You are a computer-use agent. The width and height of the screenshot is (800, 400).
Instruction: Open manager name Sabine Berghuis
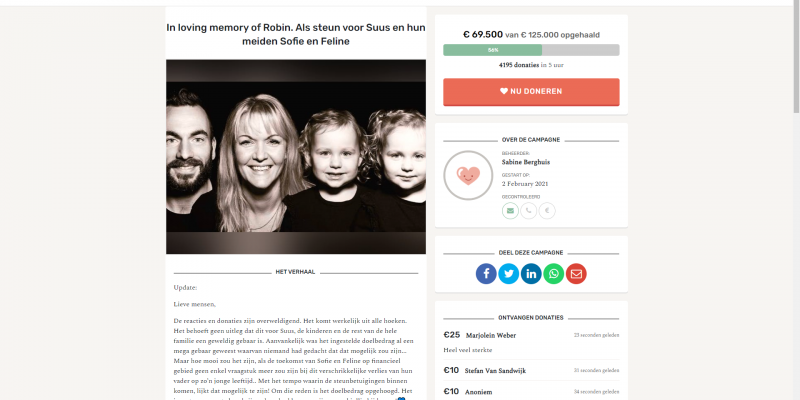(x=526, y=162)
